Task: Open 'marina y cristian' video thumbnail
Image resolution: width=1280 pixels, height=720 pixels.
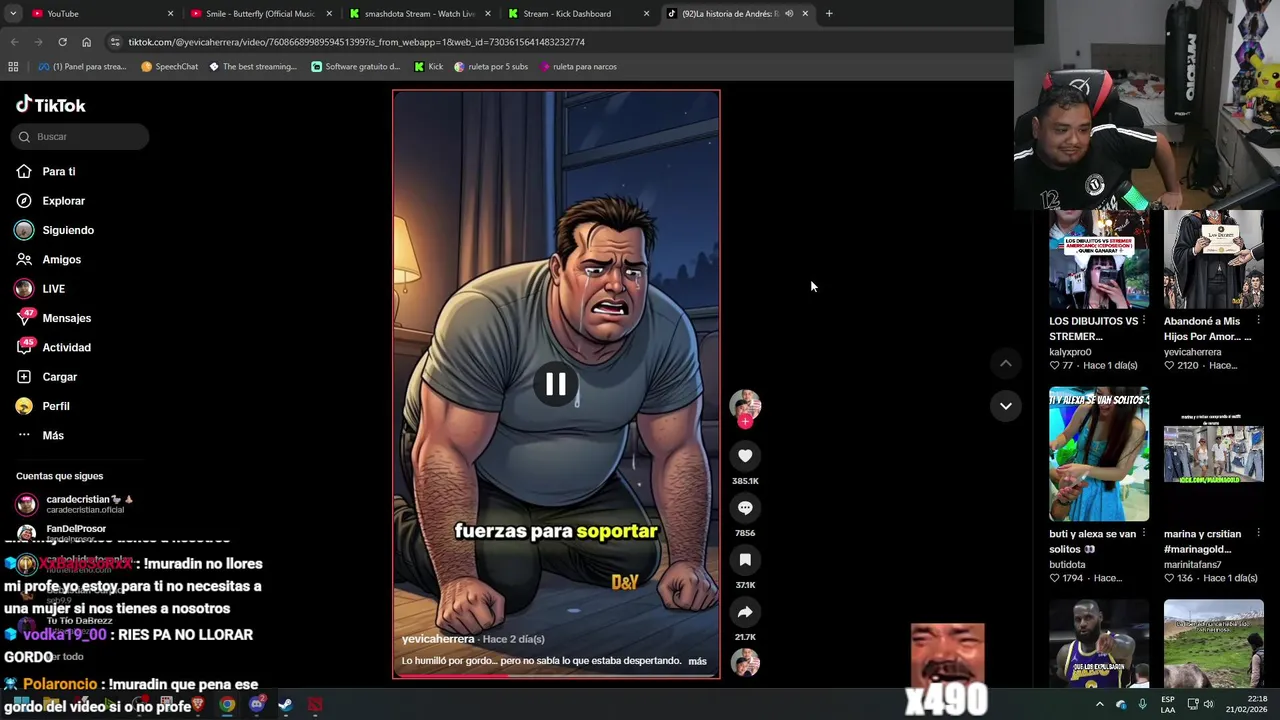Action: tap(1213, 455)
